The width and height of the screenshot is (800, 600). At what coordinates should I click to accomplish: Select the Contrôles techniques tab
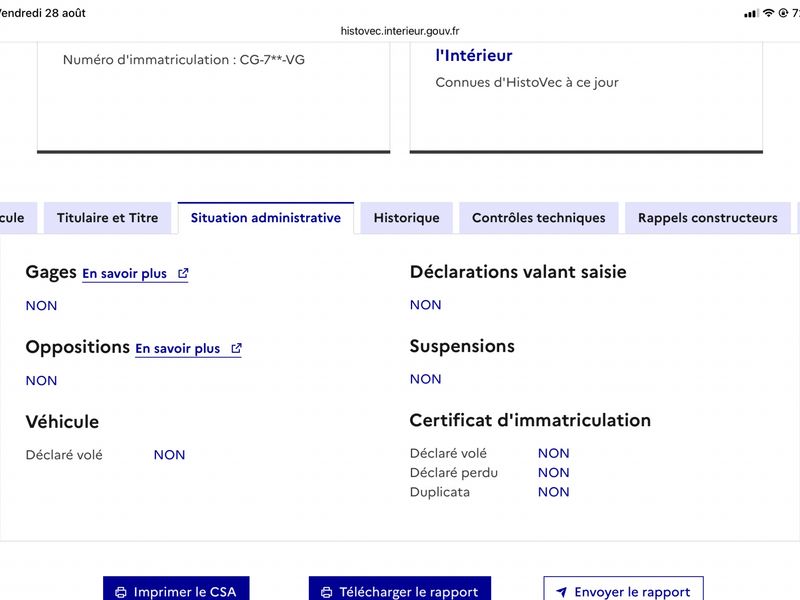pos(539,218)
